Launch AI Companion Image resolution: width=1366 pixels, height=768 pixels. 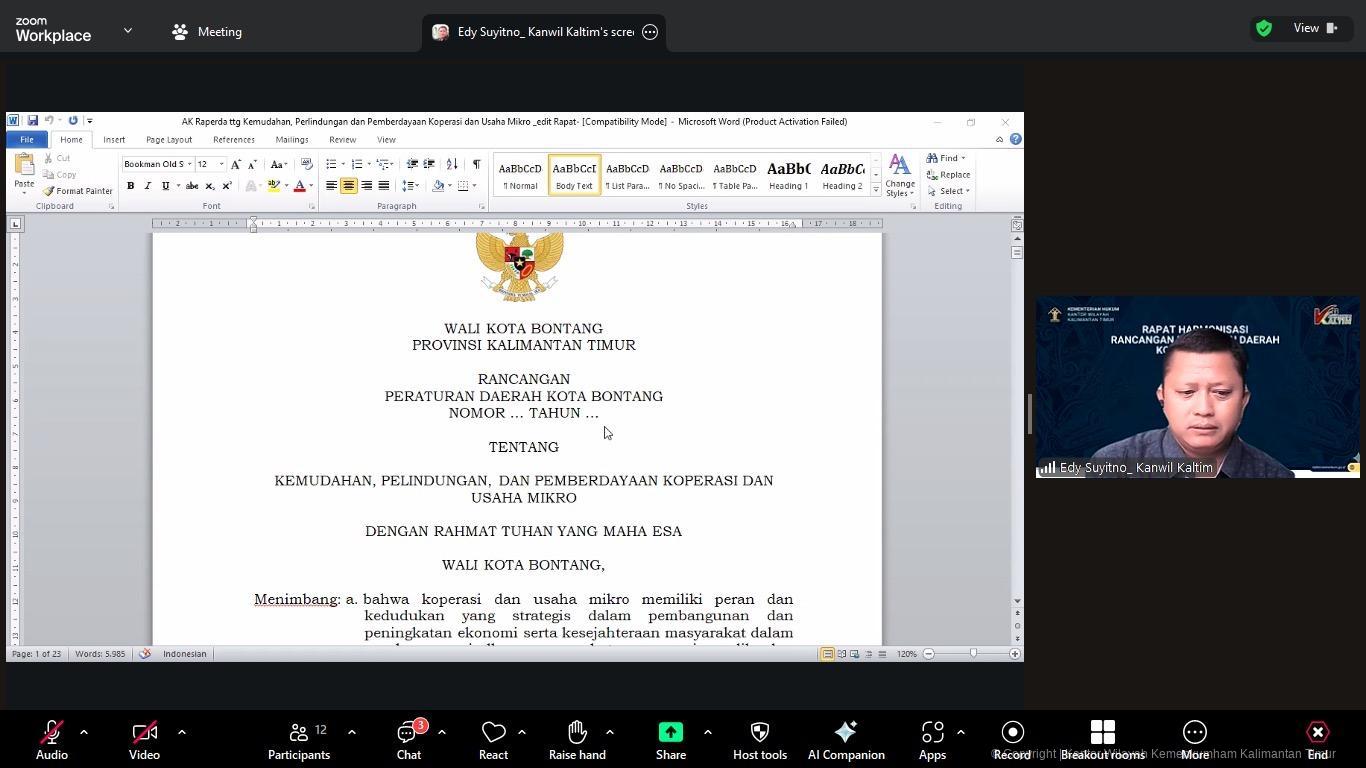pos(846,741)
